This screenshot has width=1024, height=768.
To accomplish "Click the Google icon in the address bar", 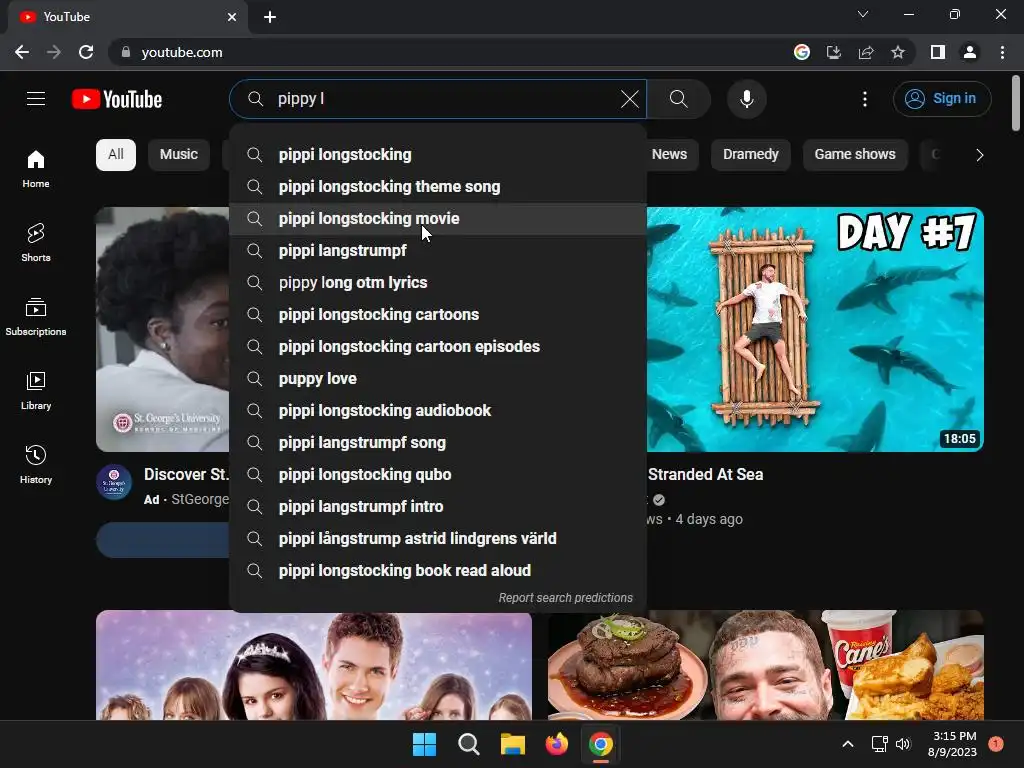I will point(802,52).
